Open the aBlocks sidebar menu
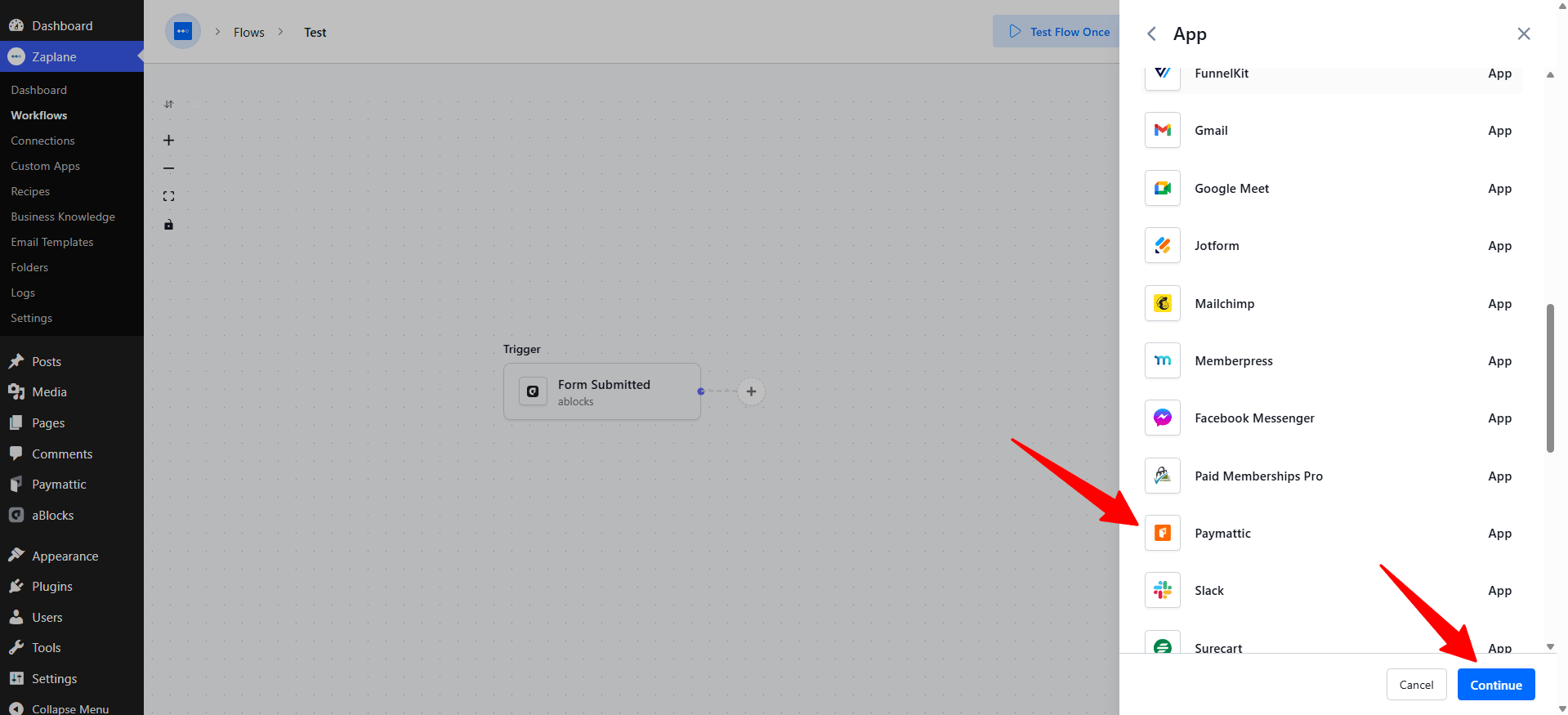This screenshot has height=715, width=1568. 72,516
